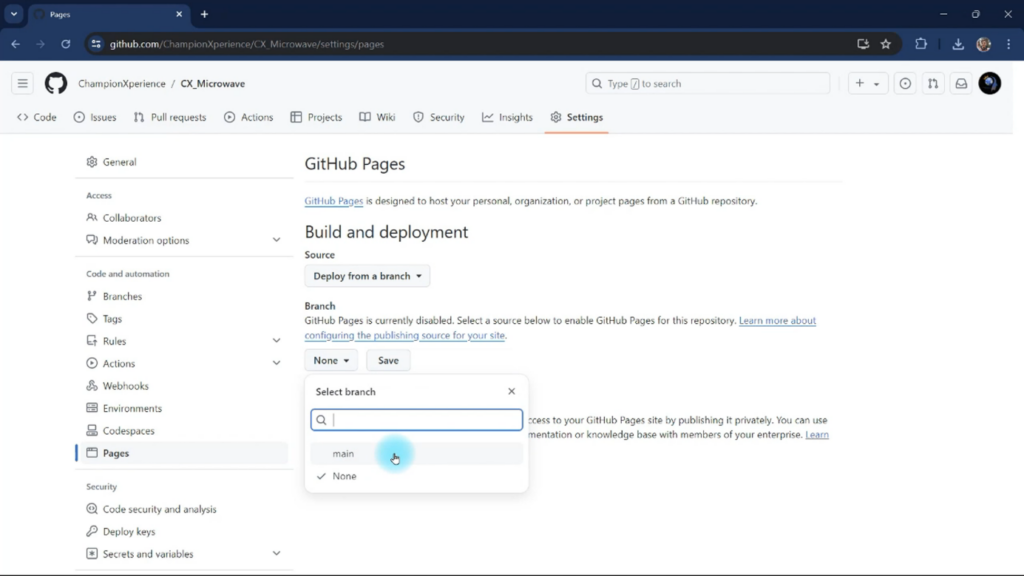Screen dimensions: 1024x576
Task: Open the Deploy from a branch dropdown
Action: 367,276
